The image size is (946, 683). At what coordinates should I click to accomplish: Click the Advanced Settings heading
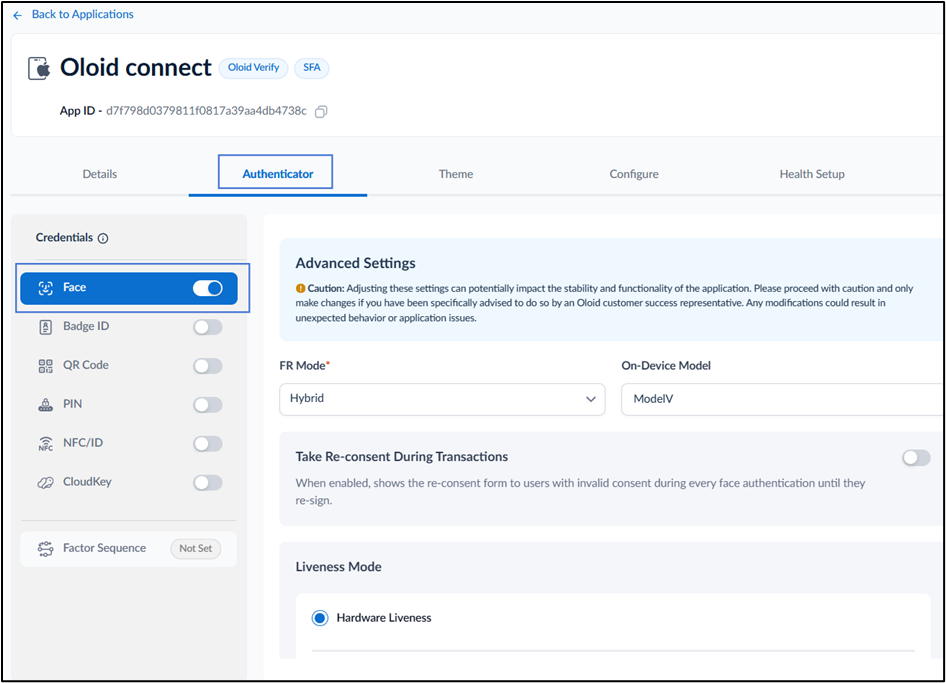pos(355,263)
